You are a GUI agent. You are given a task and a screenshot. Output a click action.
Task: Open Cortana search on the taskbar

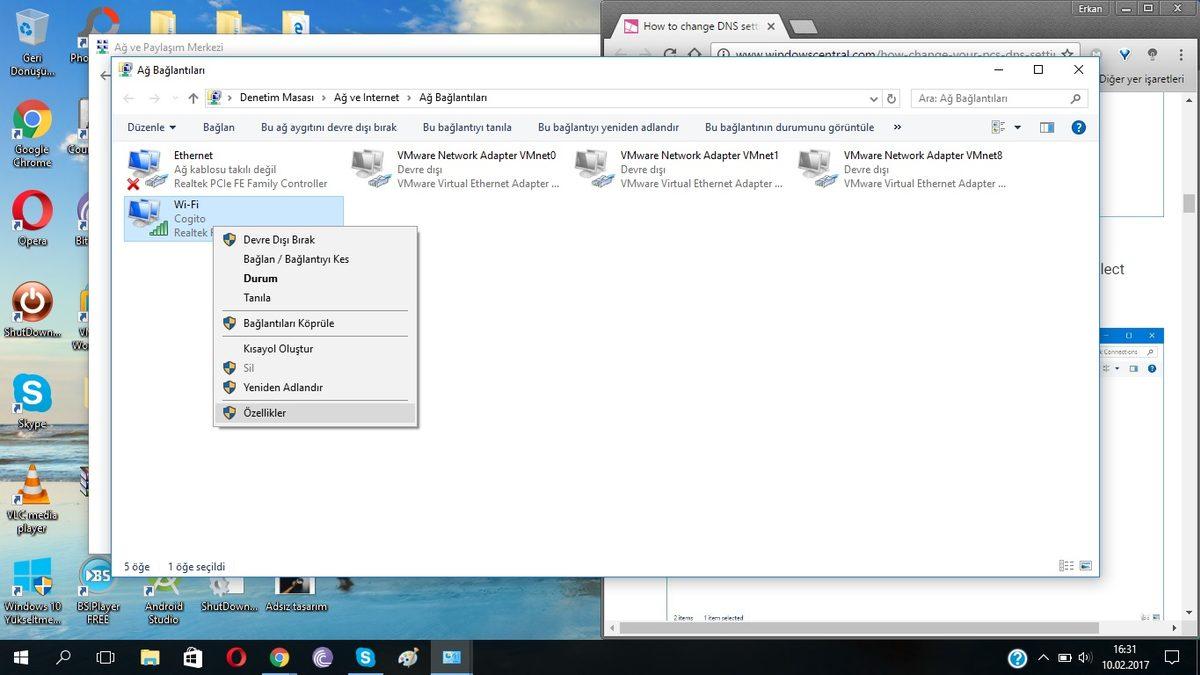point(62,657)
